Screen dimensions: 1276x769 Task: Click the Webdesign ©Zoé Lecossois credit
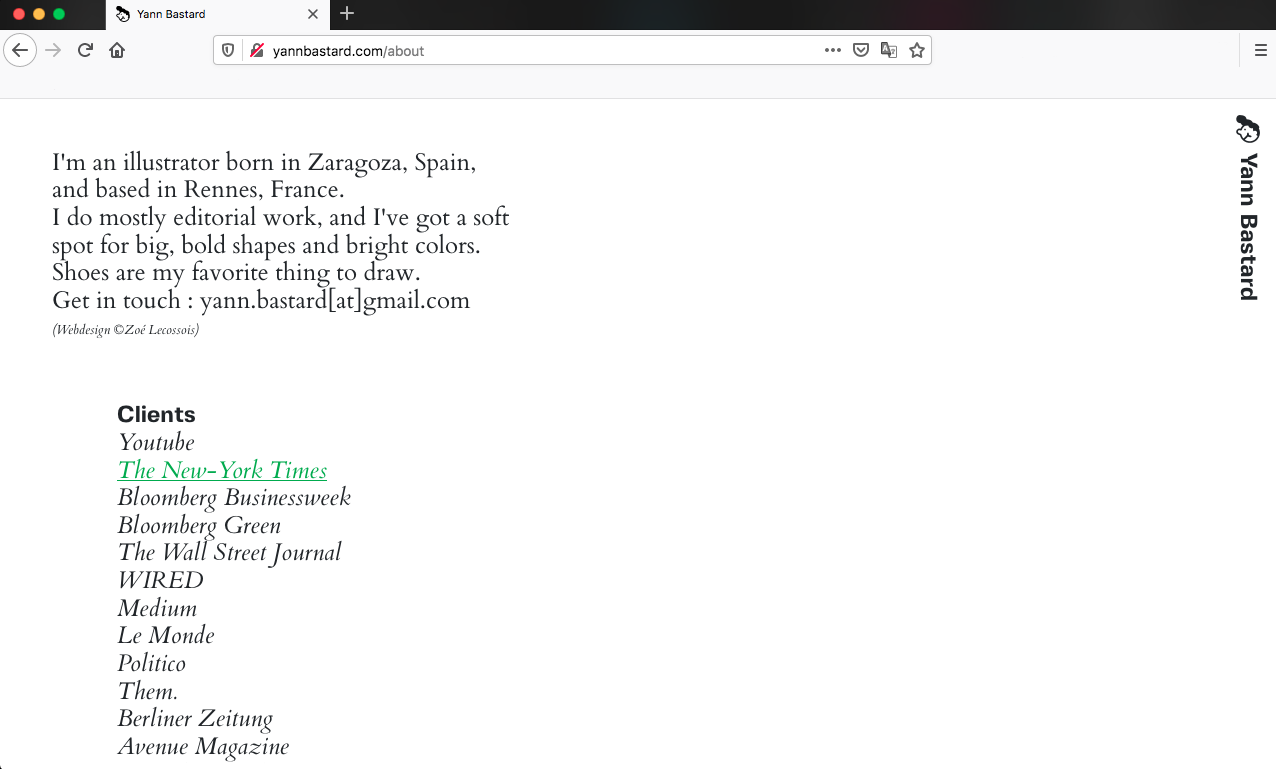125,329
